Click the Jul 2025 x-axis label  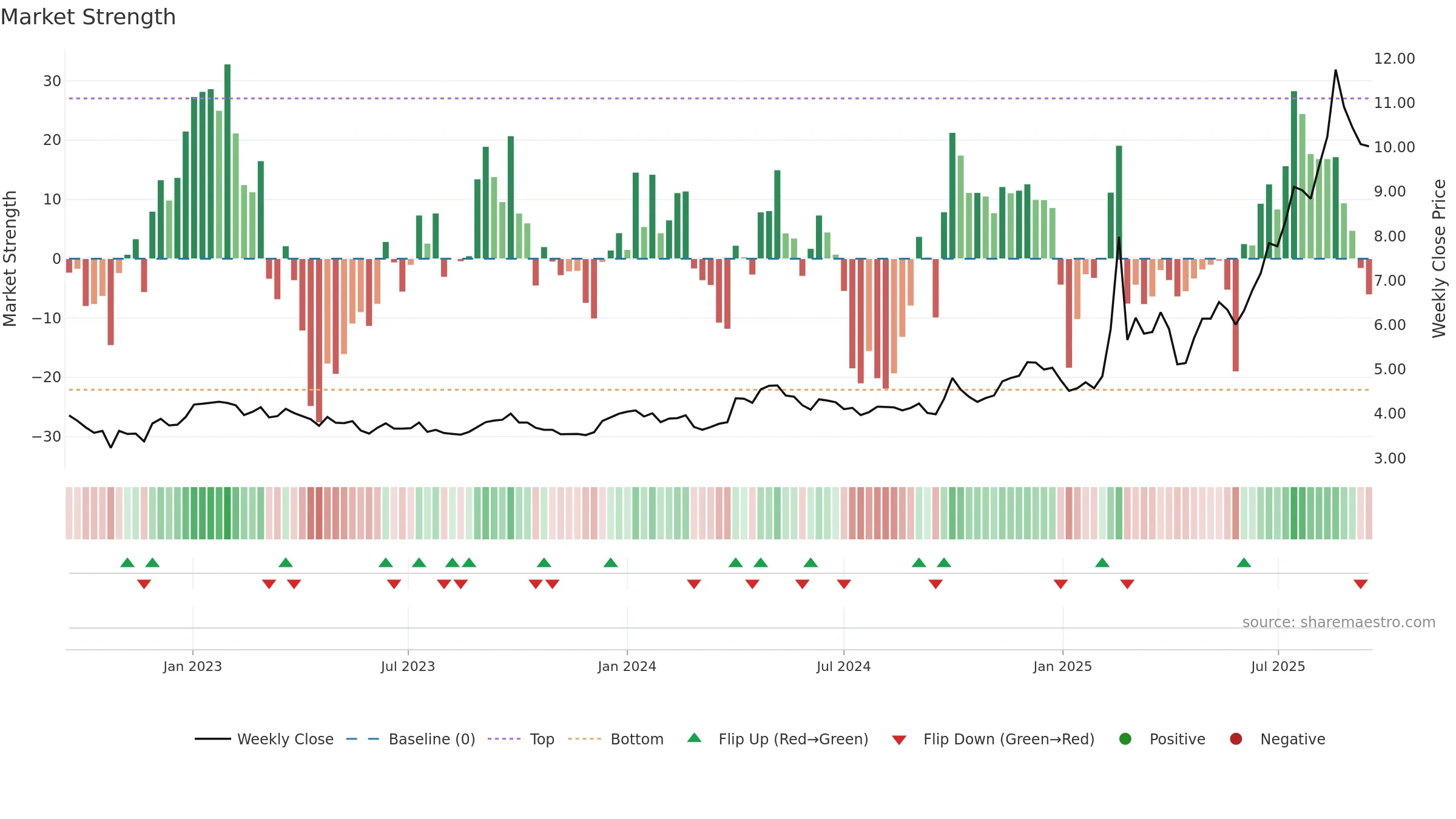click(1278, 666)
